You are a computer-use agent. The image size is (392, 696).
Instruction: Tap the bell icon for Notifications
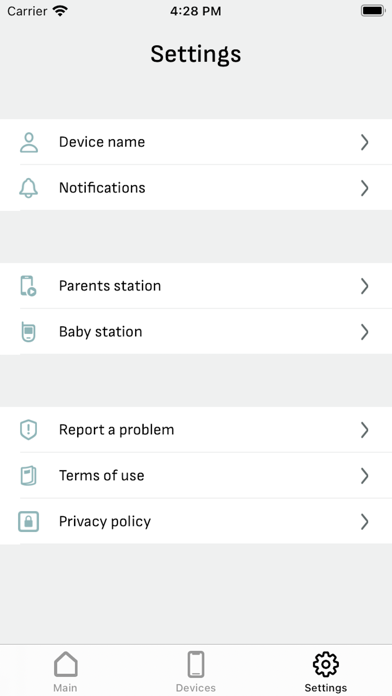(x=28, y=188)
